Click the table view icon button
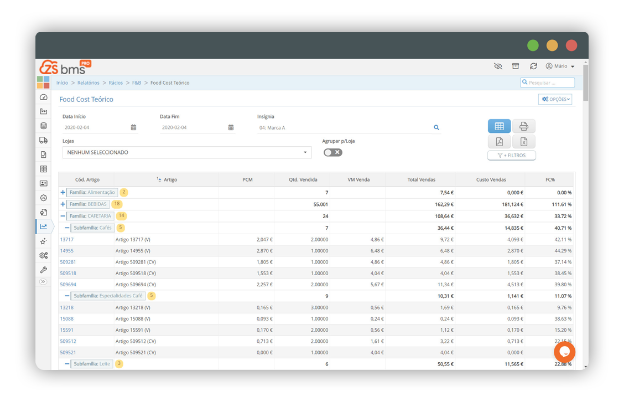 coord(498,127)
